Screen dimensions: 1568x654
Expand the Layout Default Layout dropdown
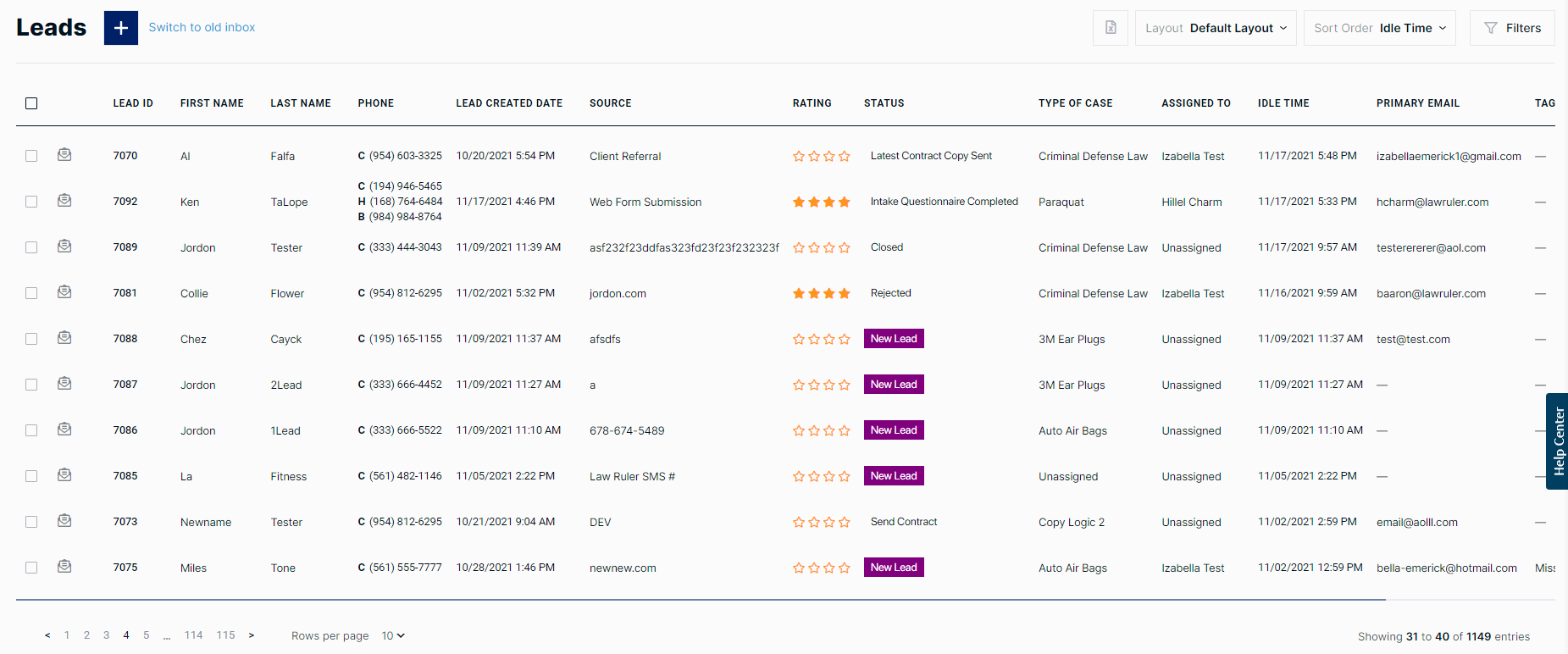point(1216,28)
